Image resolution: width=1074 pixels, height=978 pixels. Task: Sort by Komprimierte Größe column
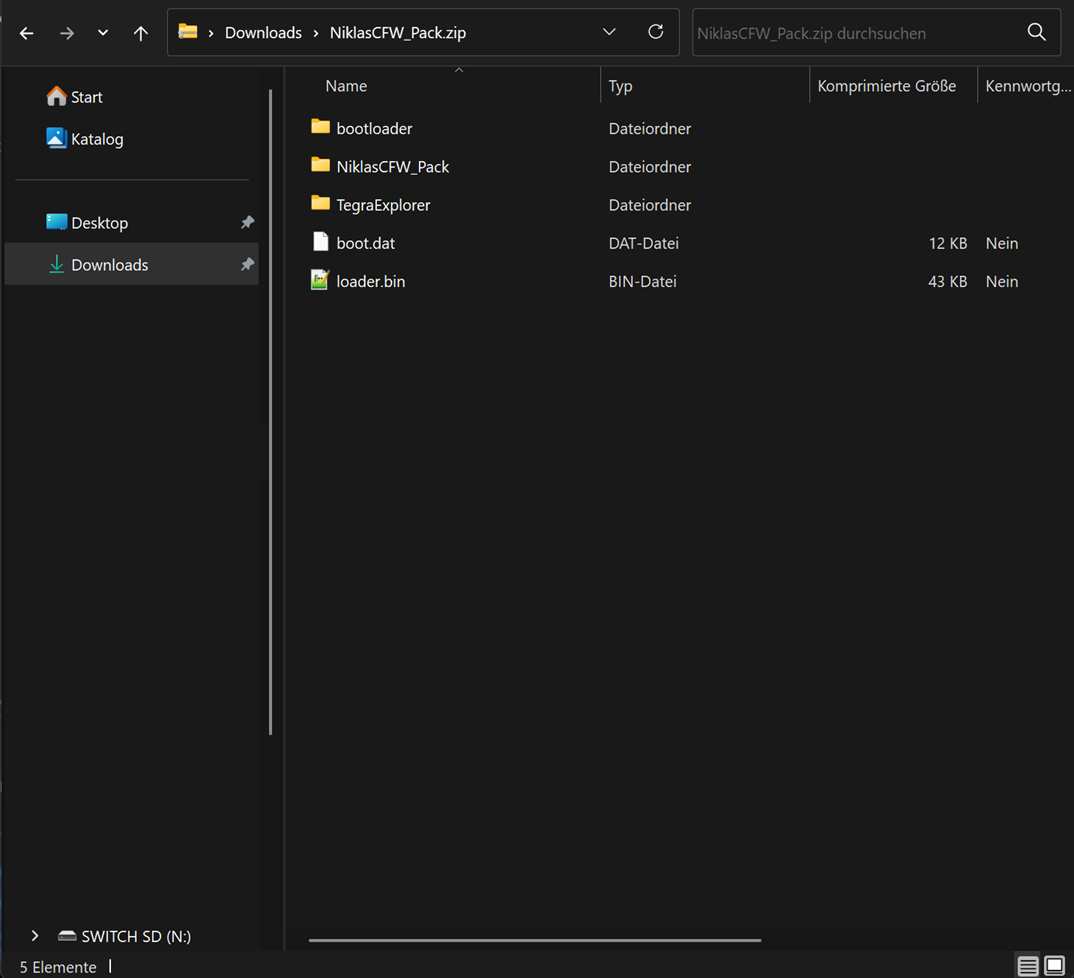[x=886, y=86]
